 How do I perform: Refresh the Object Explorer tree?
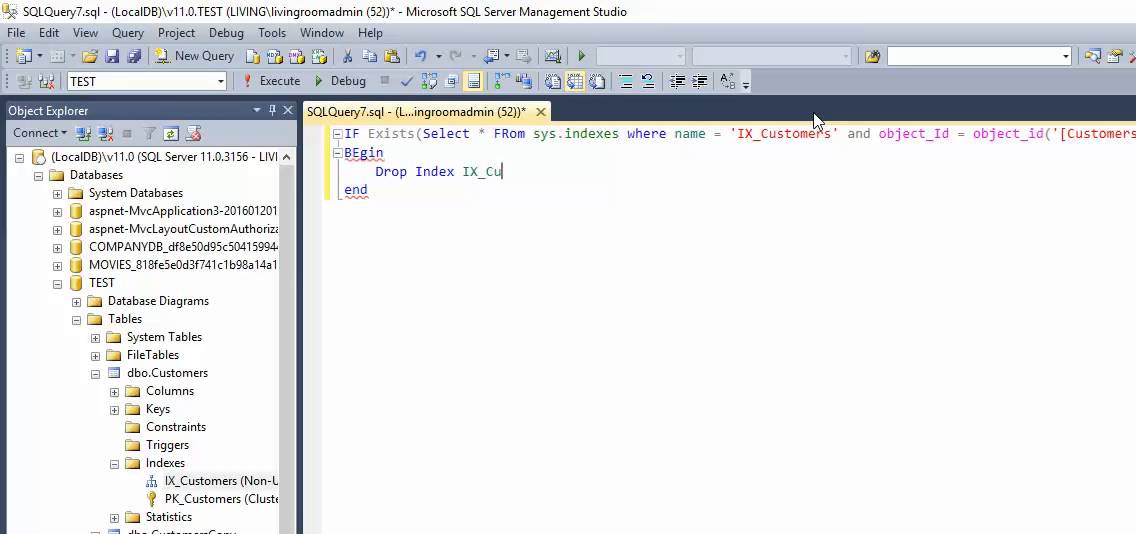171,133
